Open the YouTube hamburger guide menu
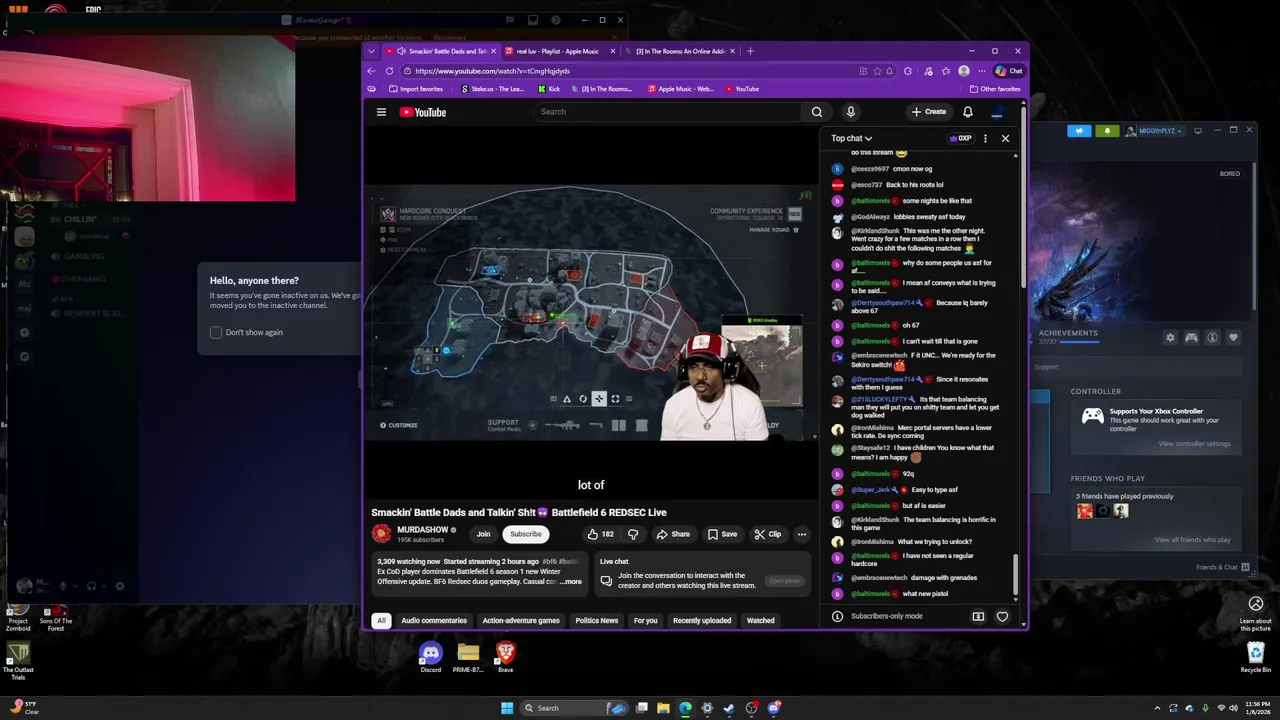Image resolution: width=1280 pixels, height=720 pixels. (381, 112)
